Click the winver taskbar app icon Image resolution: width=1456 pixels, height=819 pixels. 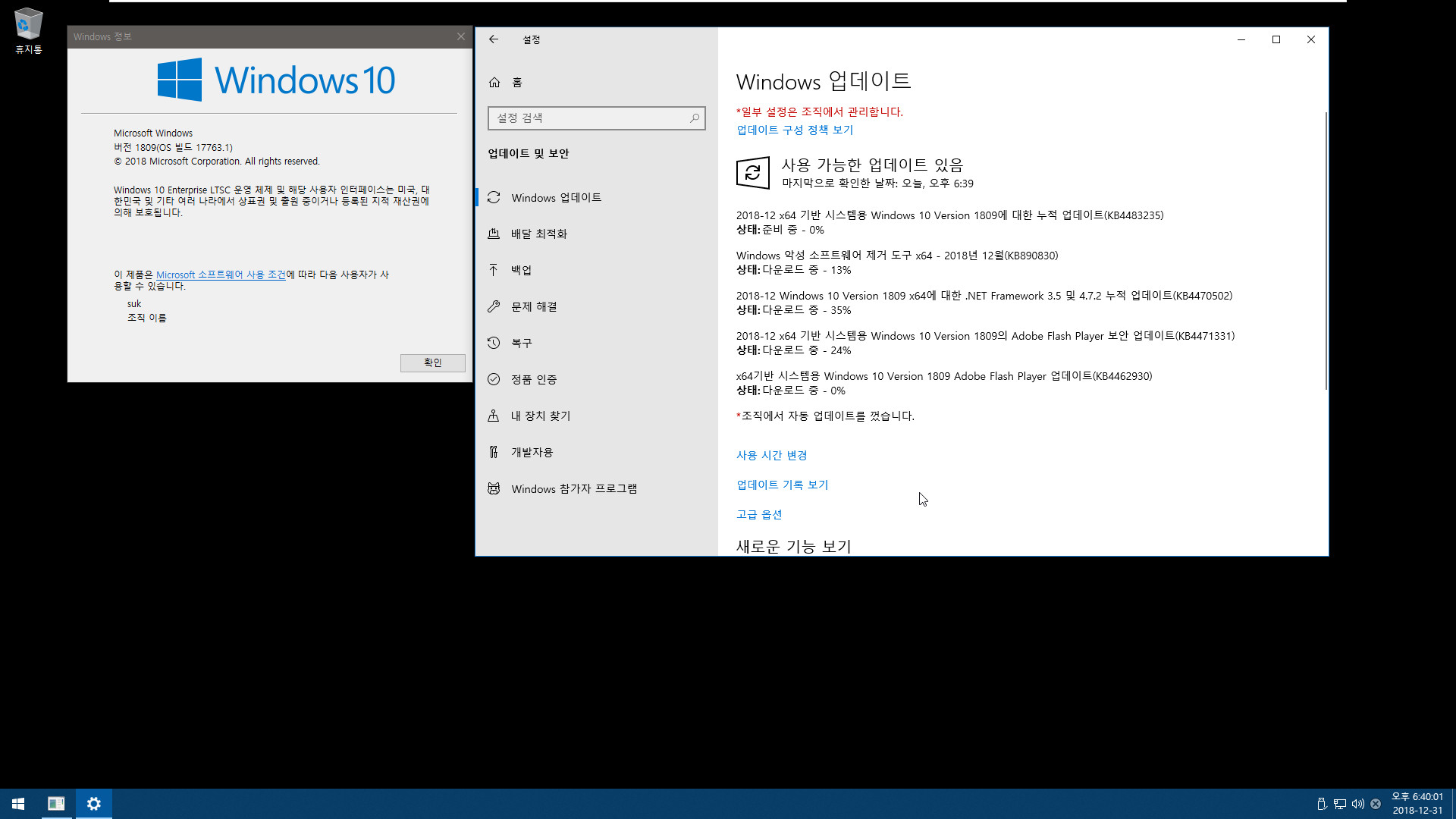pos(56,804)
